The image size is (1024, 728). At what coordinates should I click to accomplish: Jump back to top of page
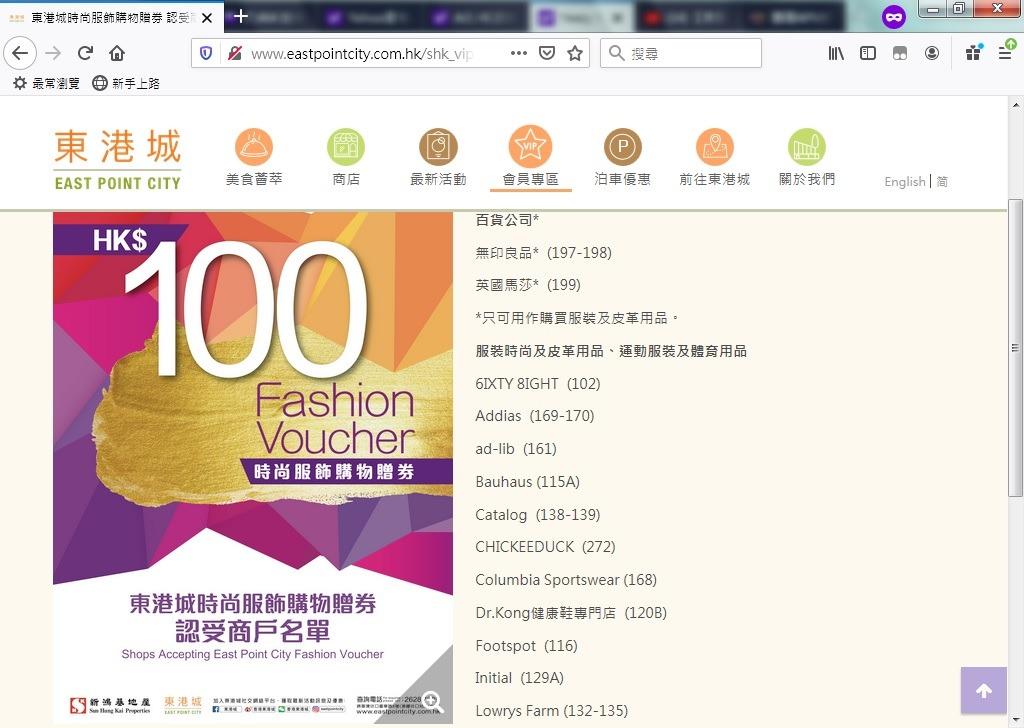pyautogui.click(x=984, y=690)
